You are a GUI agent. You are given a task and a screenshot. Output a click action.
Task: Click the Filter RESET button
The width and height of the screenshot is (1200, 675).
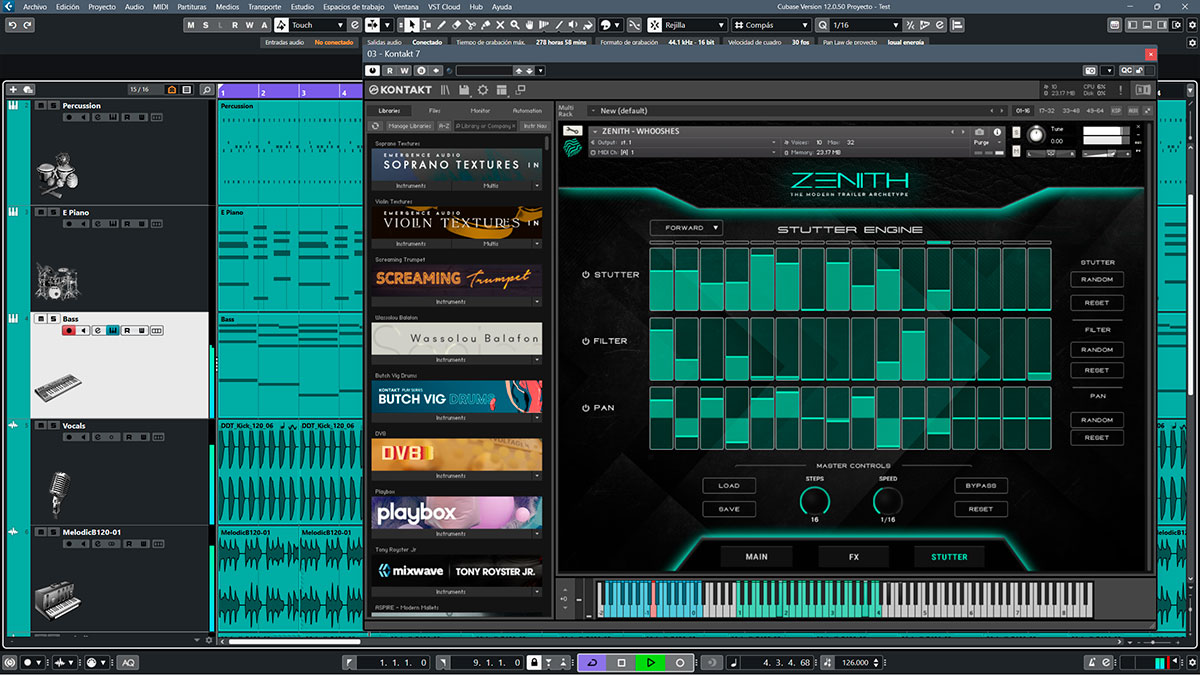(x=1097, y=370)
